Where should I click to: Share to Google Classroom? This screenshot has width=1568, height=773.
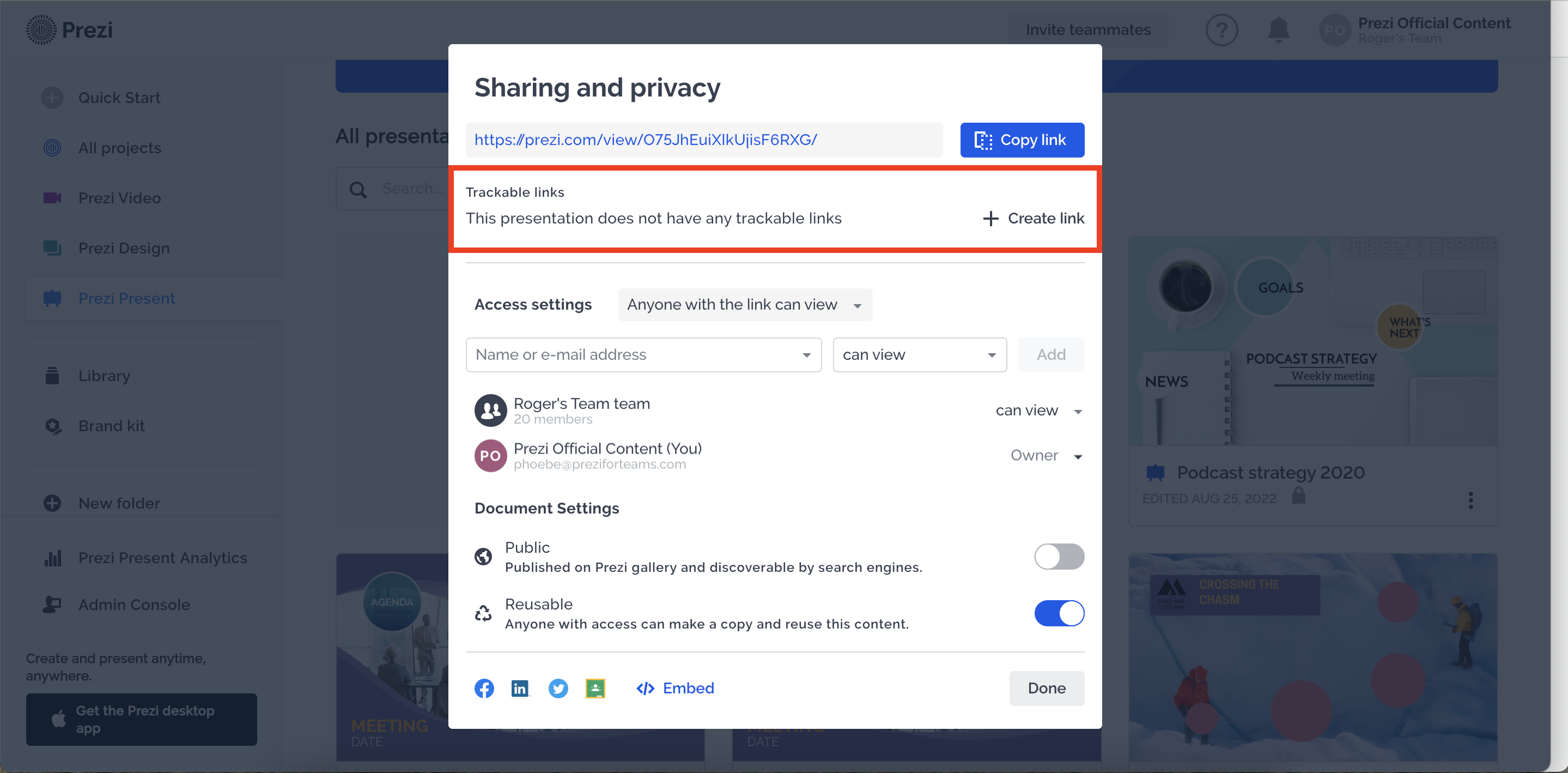tap(595, 689)
